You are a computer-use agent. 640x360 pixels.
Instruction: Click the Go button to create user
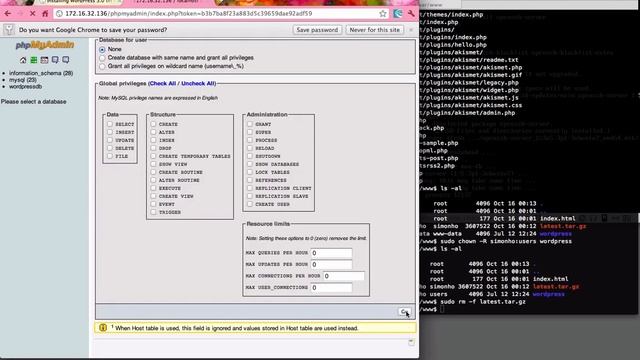(x=404, y=312)
